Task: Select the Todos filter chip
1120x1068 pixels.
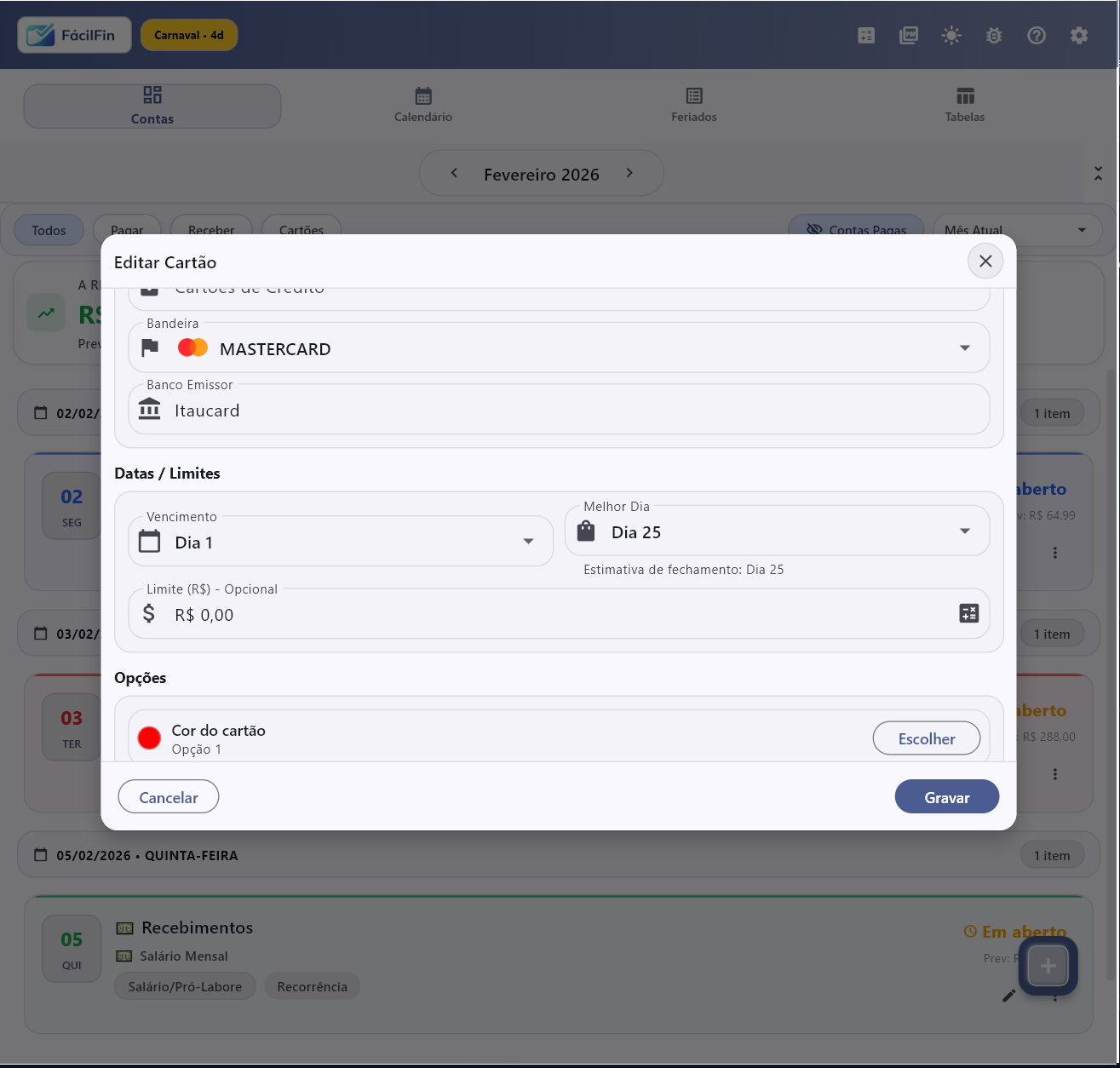Action: 49,230
